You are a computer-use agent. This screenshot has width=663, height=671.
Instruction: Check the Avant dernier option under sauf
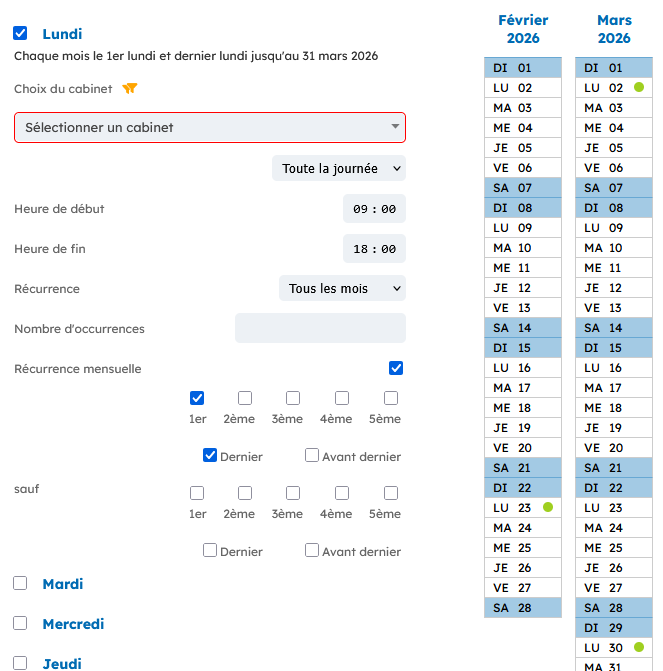click(x=312, y=550)
